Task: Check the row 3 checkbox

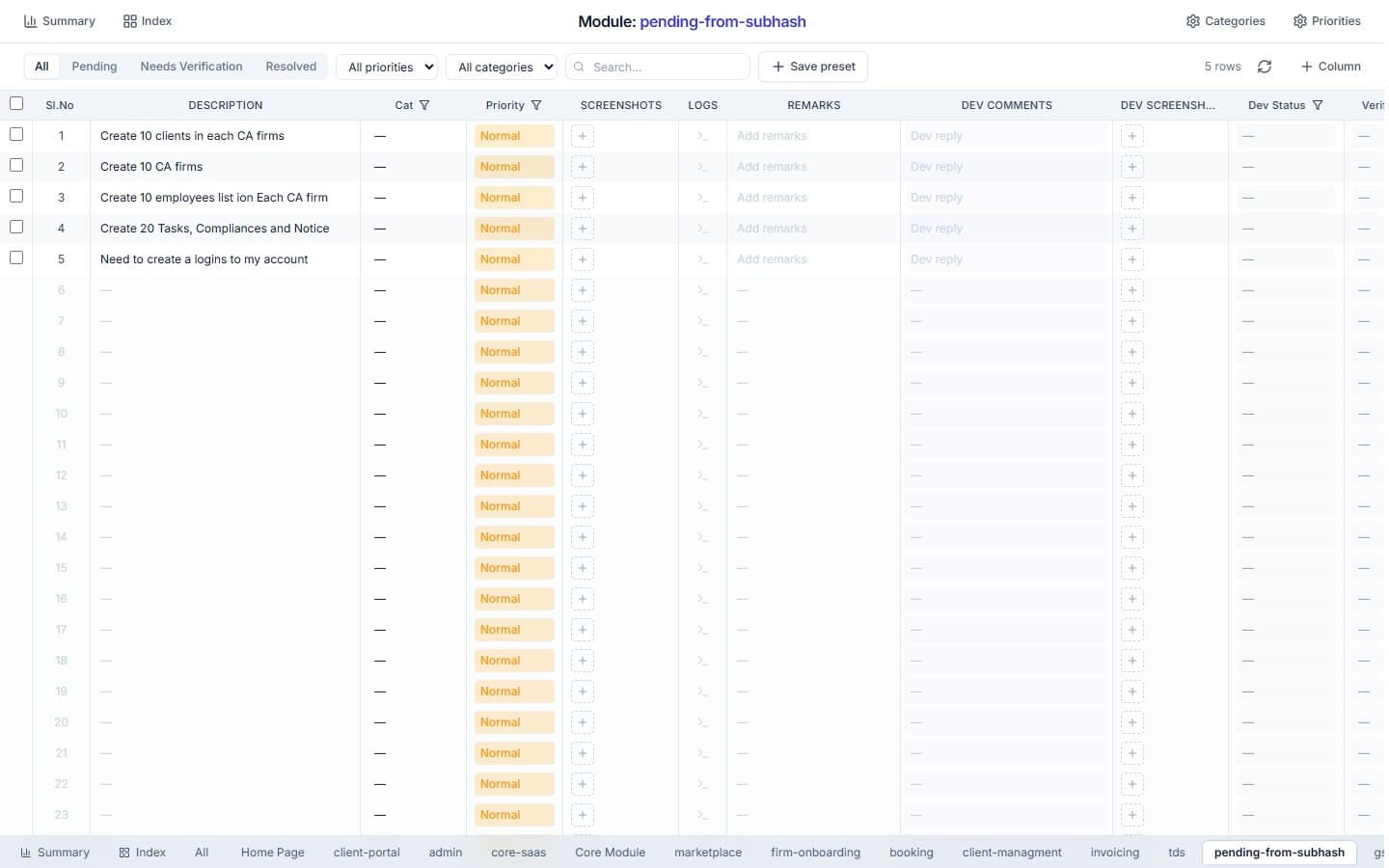Action: click(x=16, y=196)
